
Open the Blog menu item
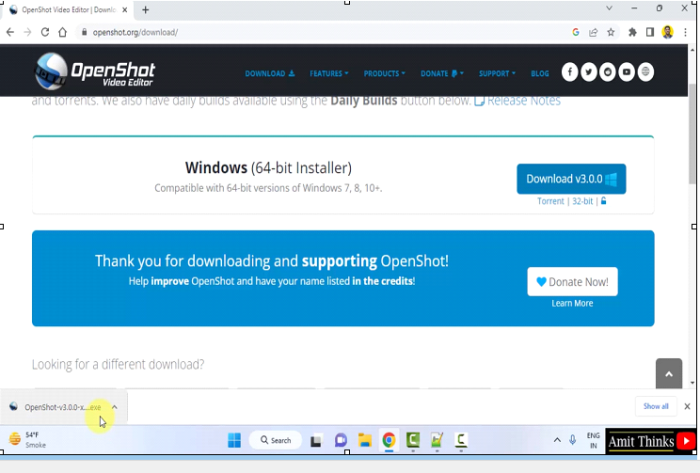tap(540, 73)
